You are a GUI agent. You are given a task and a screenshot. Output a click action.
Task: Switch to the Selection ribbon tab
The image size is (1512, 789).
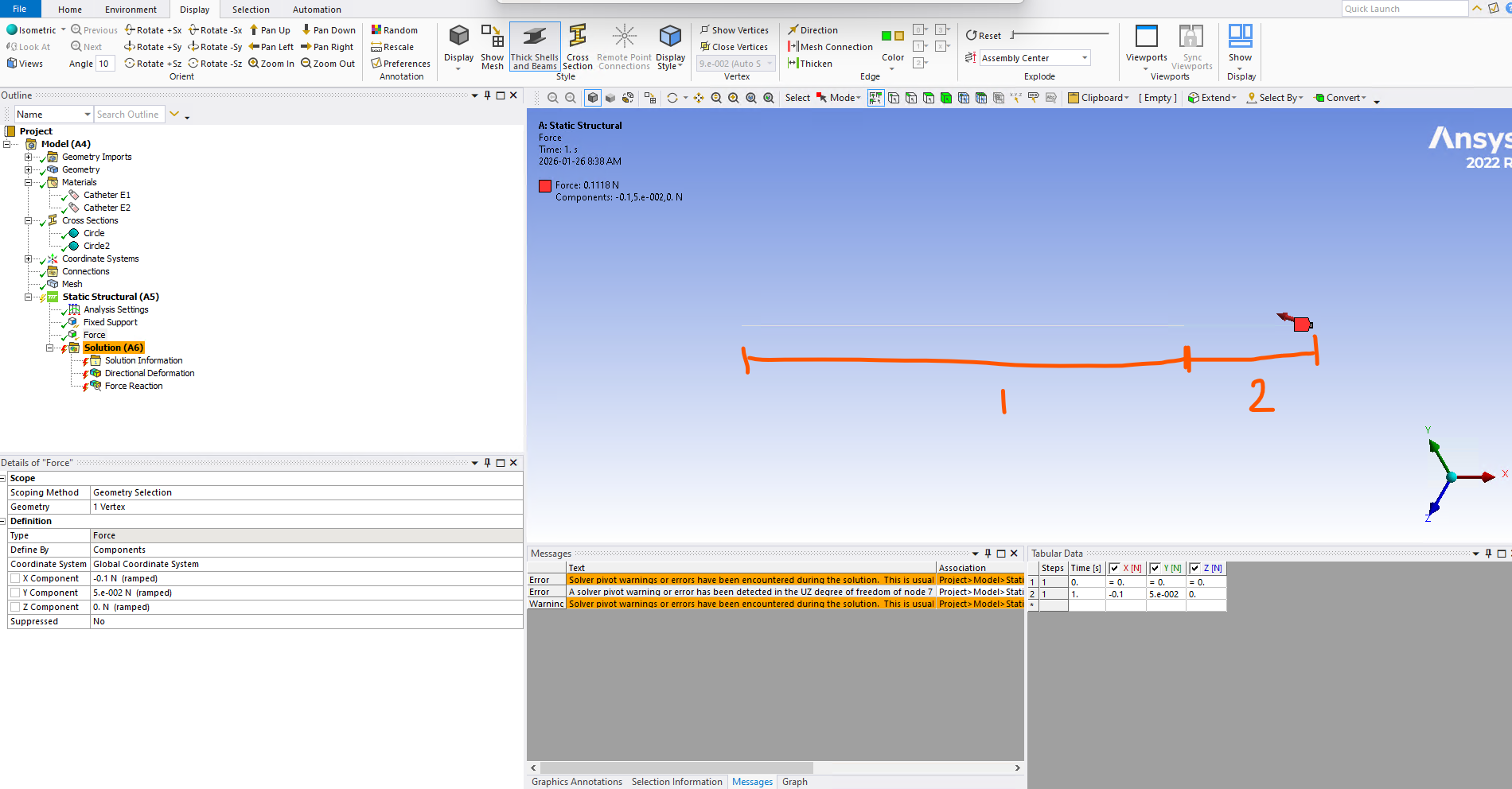click(x=251, y=10)
